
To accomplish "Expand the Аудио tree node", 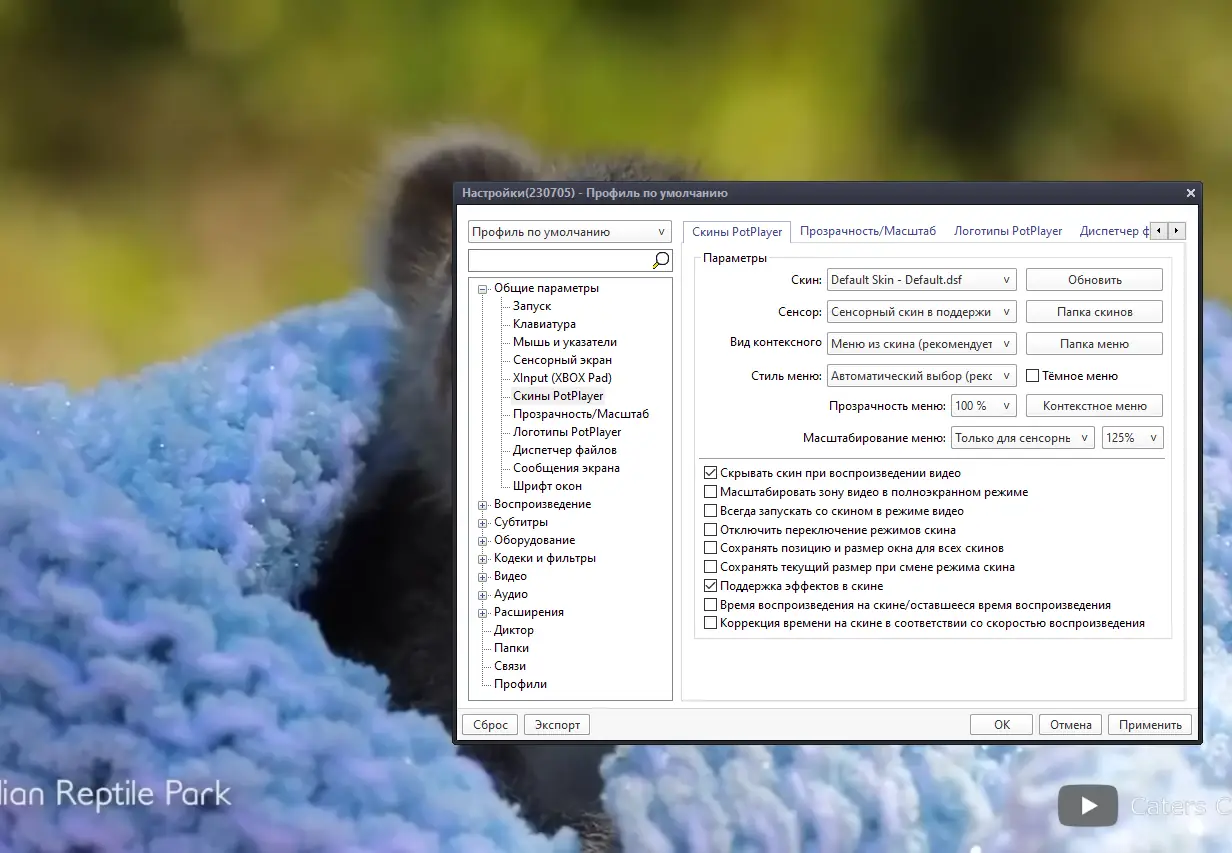I will tap(484, 593).
